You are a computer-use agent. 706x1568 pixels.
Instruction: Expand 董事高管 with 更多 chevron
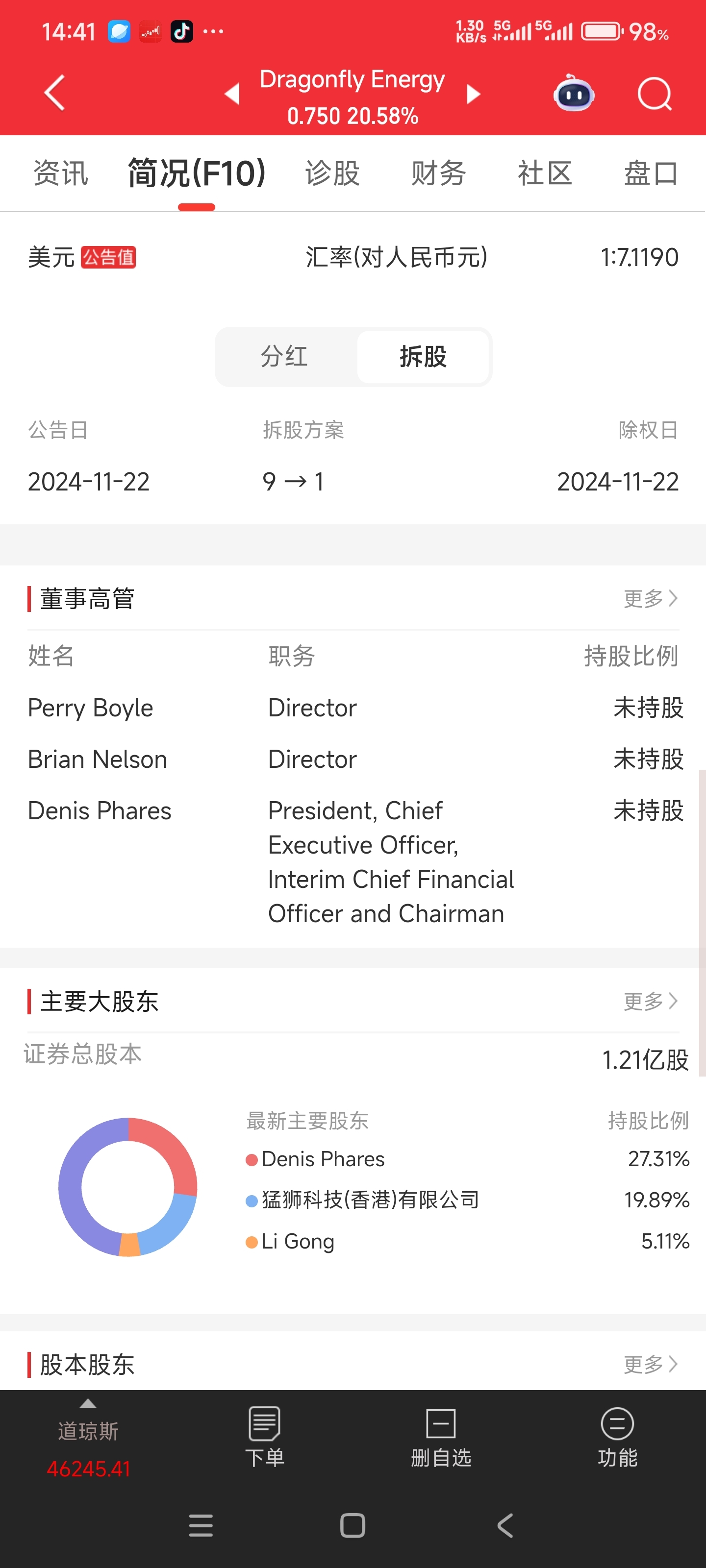tap(651, 598)
